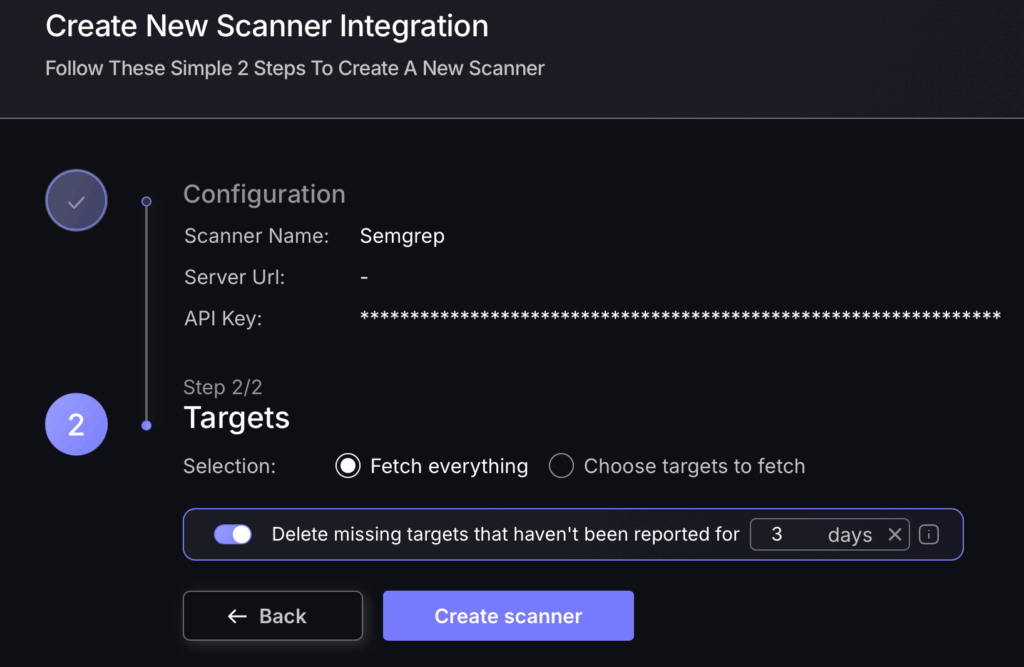The image size is (1024, 667).
Task: Select the Choose targets to fetch radio button
Action: coord(561,466)
